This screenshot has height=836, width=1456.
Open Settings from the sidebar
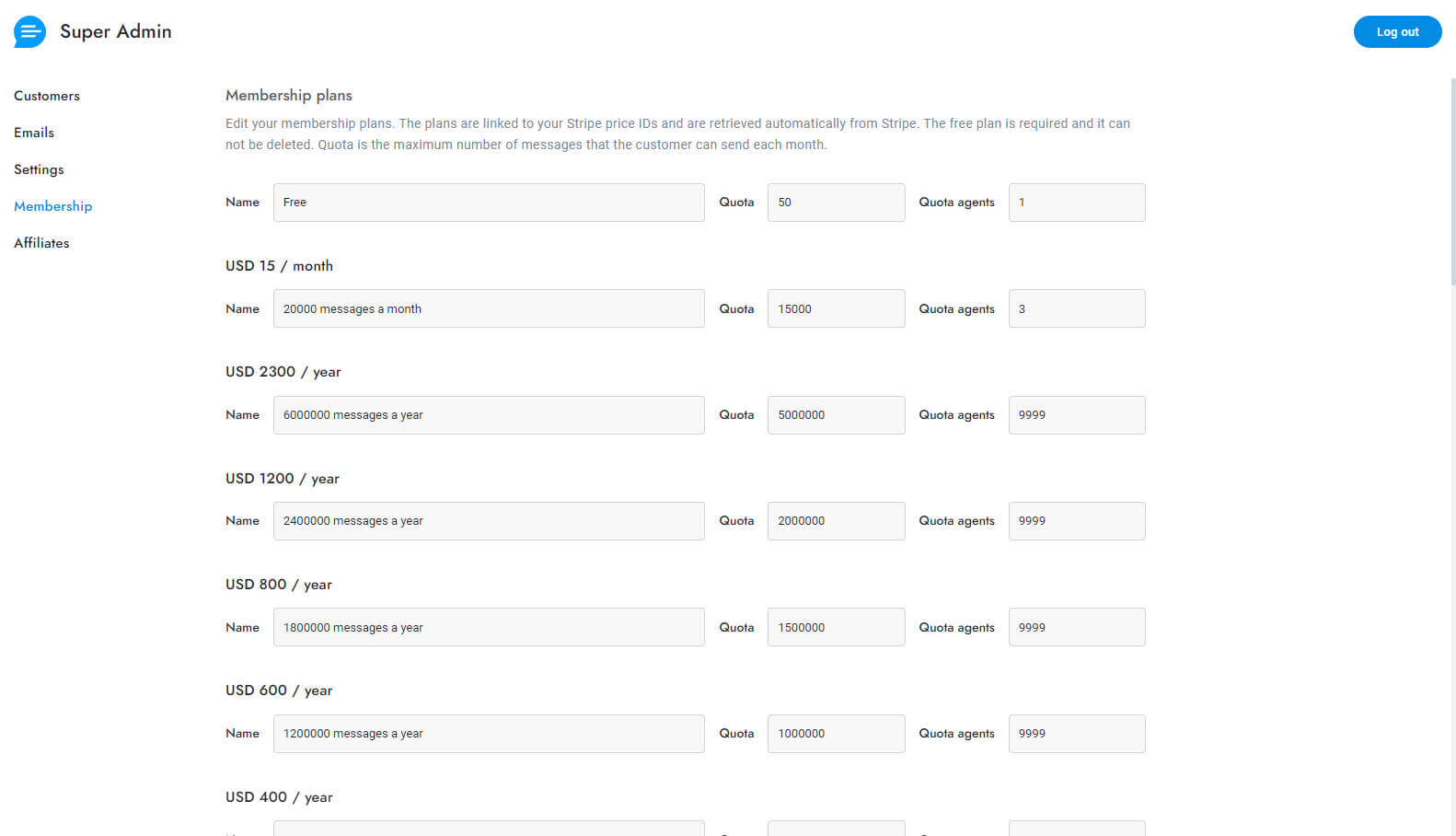39,169
